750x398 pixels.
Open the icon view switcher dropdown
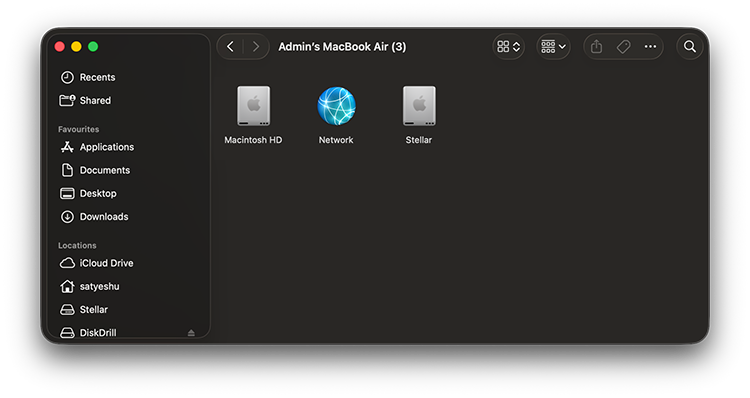(x=508, y=46)
